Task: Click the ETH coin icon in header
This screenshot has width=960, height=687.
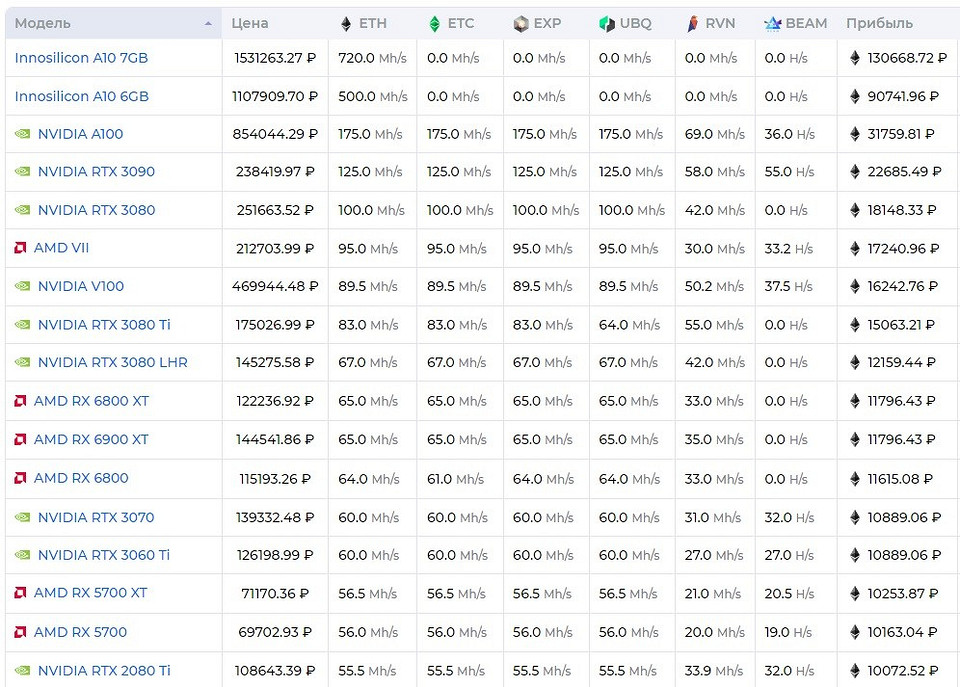Action: coord(346,24)
